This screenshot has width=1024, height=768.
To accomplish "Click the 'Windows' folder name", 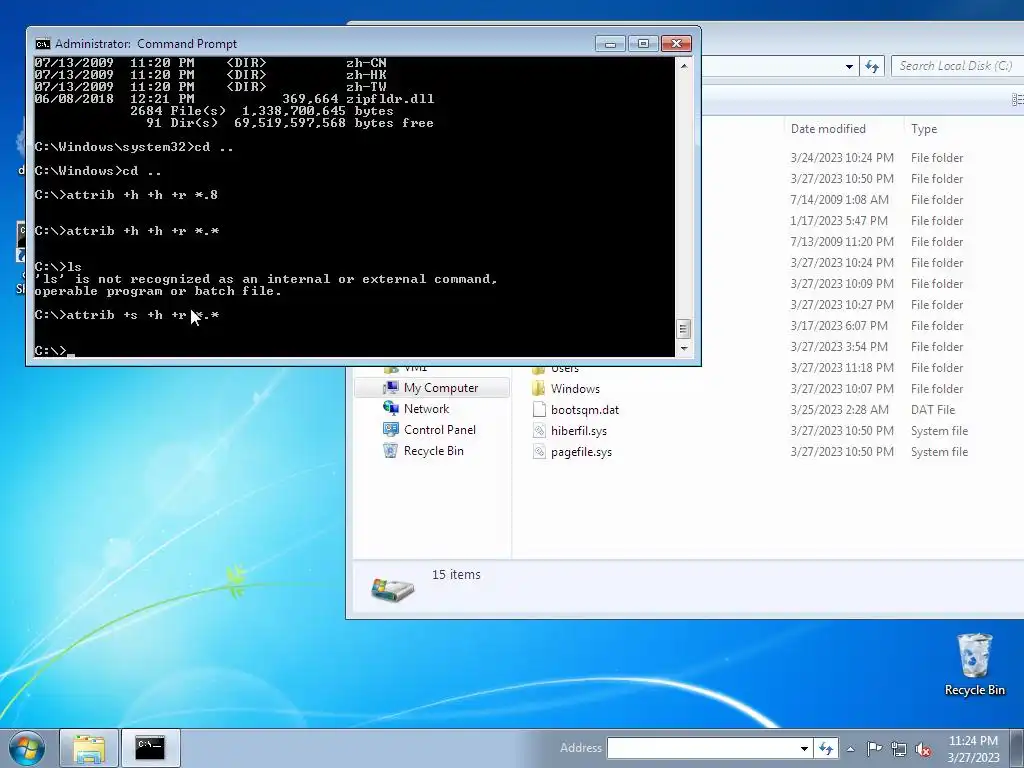I will (575, 389).
